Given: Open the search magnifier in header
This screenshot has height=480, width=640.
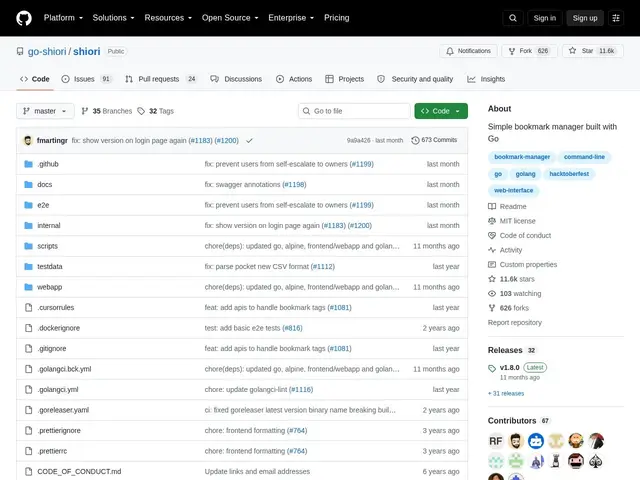Looking at the screenshot, I should [513, 18].
